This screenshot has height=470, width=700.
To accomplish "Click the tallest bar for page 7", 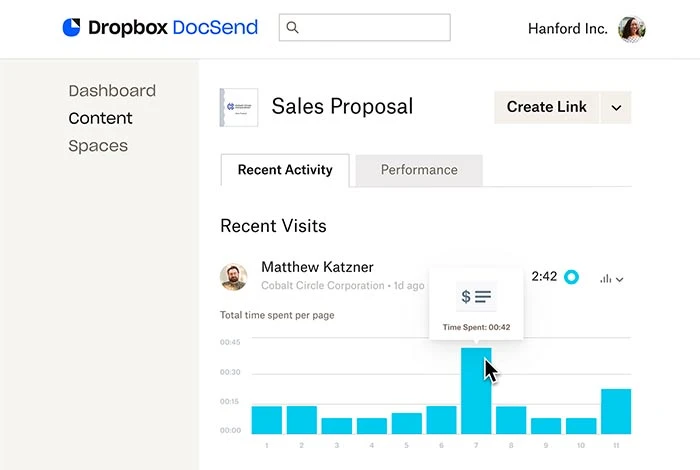I will point(476,391).
